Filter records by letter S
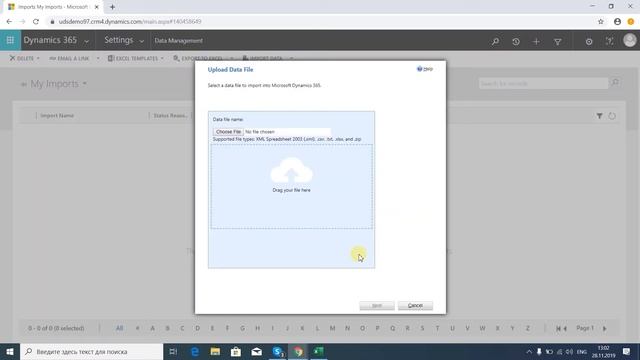This screenshot has width=640, height=360. tap(422, 328)
